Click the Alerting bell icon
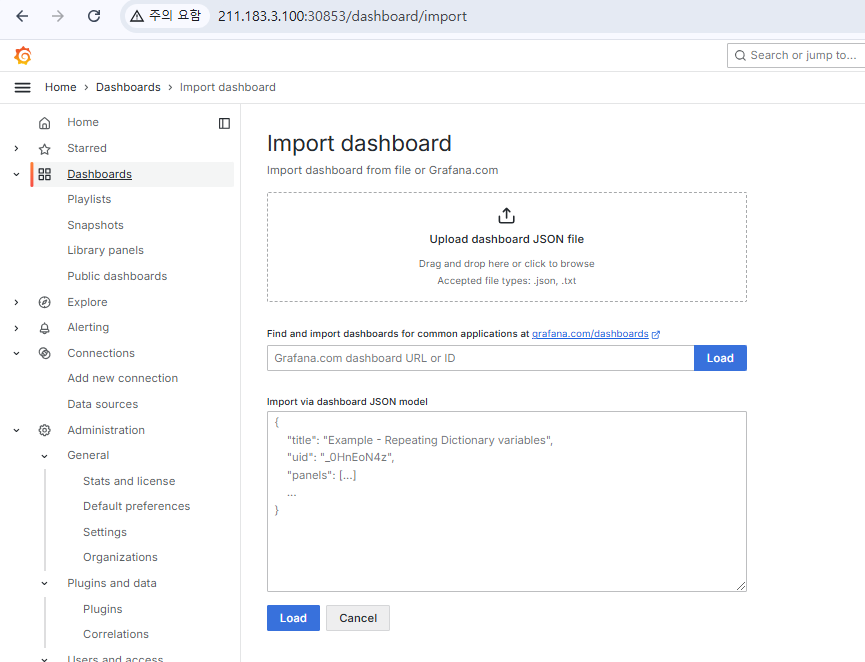Viewport: 865px width, 662px height. point(45,328)
